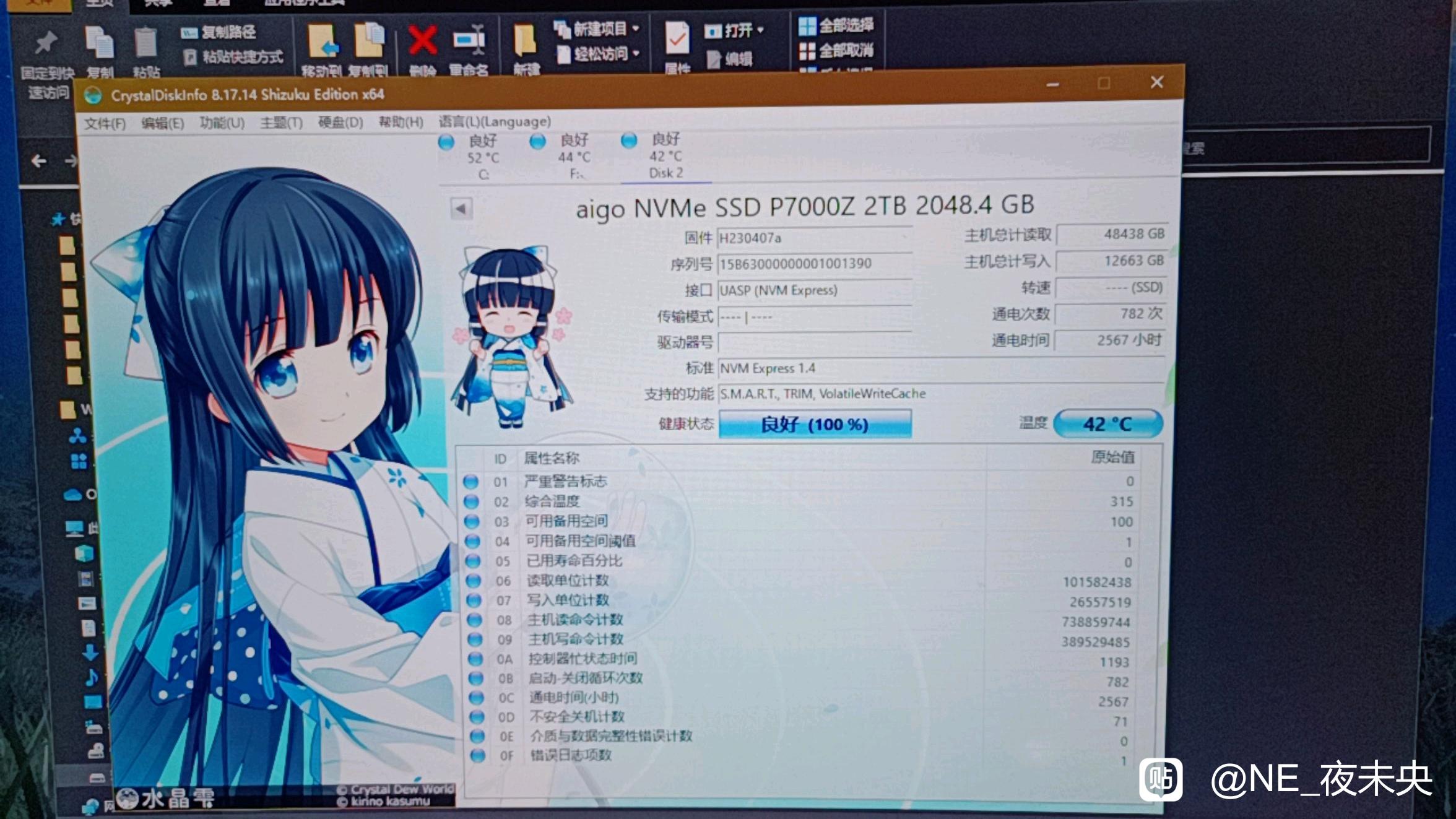1456x819 pixels.
Task: Open the 轻松访问 dropdown in Explorer
Action: 599,54
